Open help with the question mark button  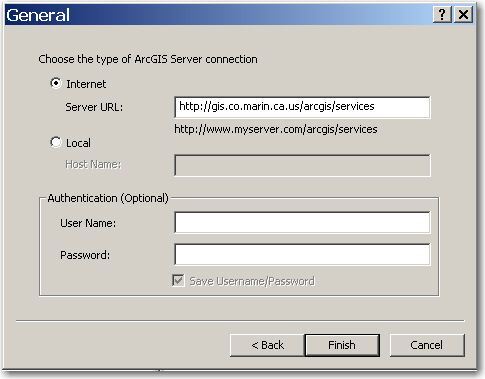tap(442, 15)
